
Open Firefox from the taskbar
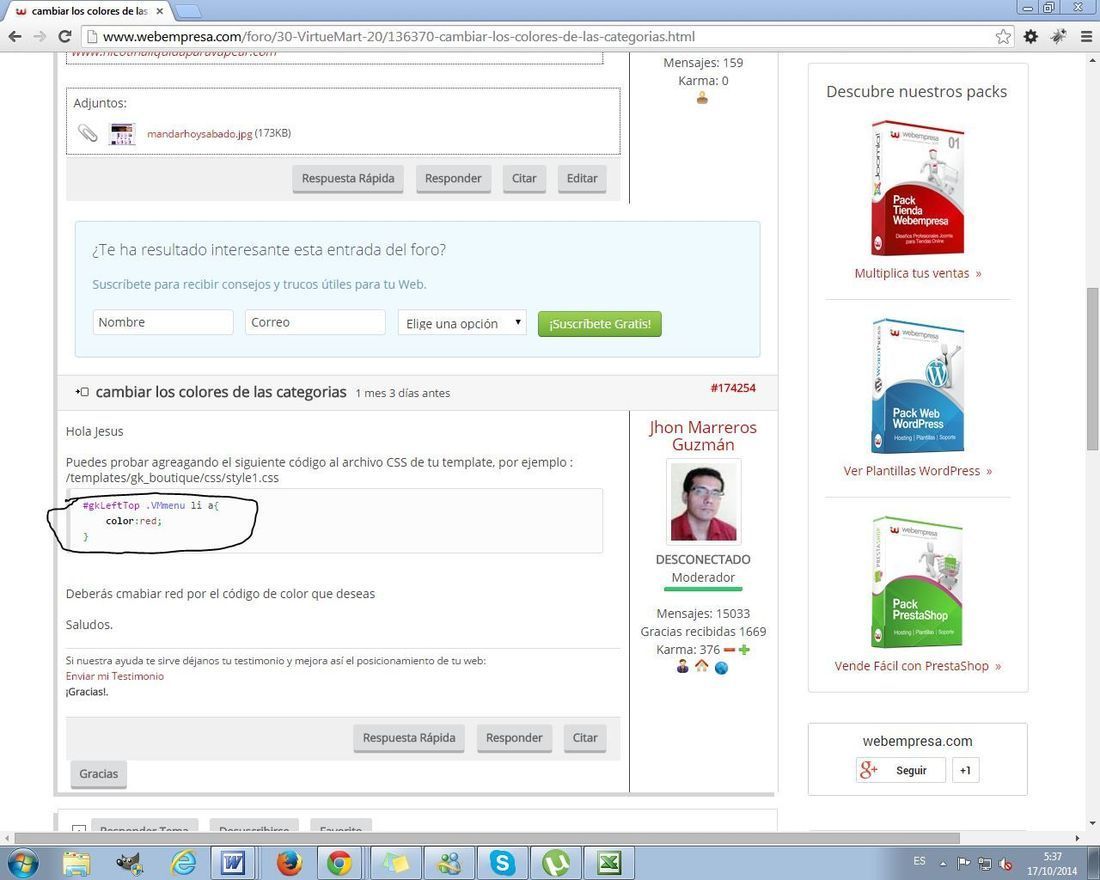click(288, 863)
